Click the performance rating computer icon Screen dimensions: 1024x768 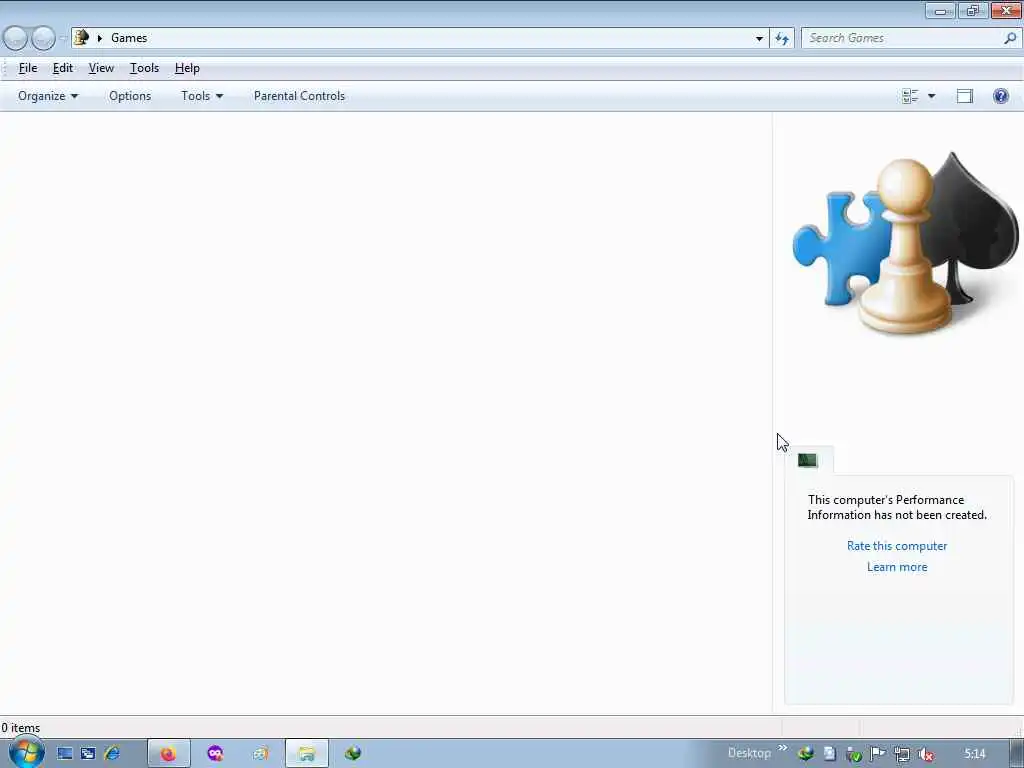[x=808, y=460]
